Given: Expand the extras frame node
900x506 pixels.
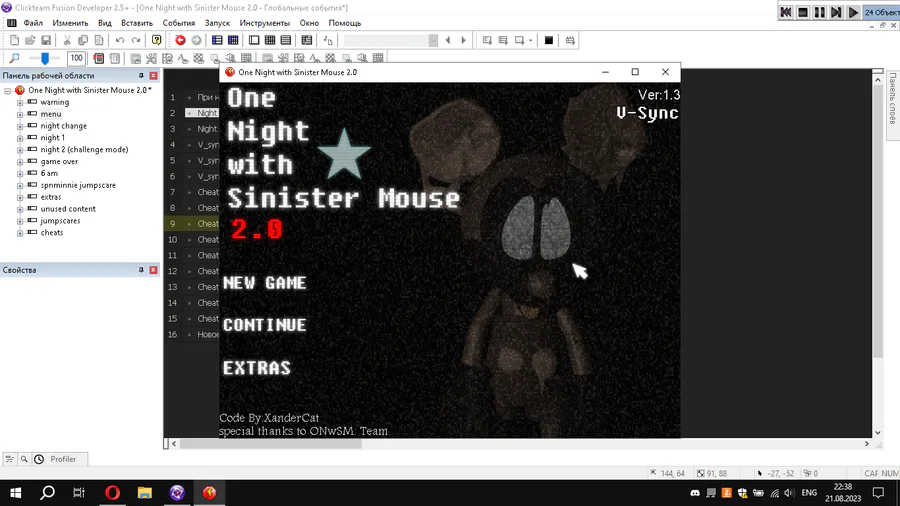Looking at the screenshot, I should click(20, 197).
